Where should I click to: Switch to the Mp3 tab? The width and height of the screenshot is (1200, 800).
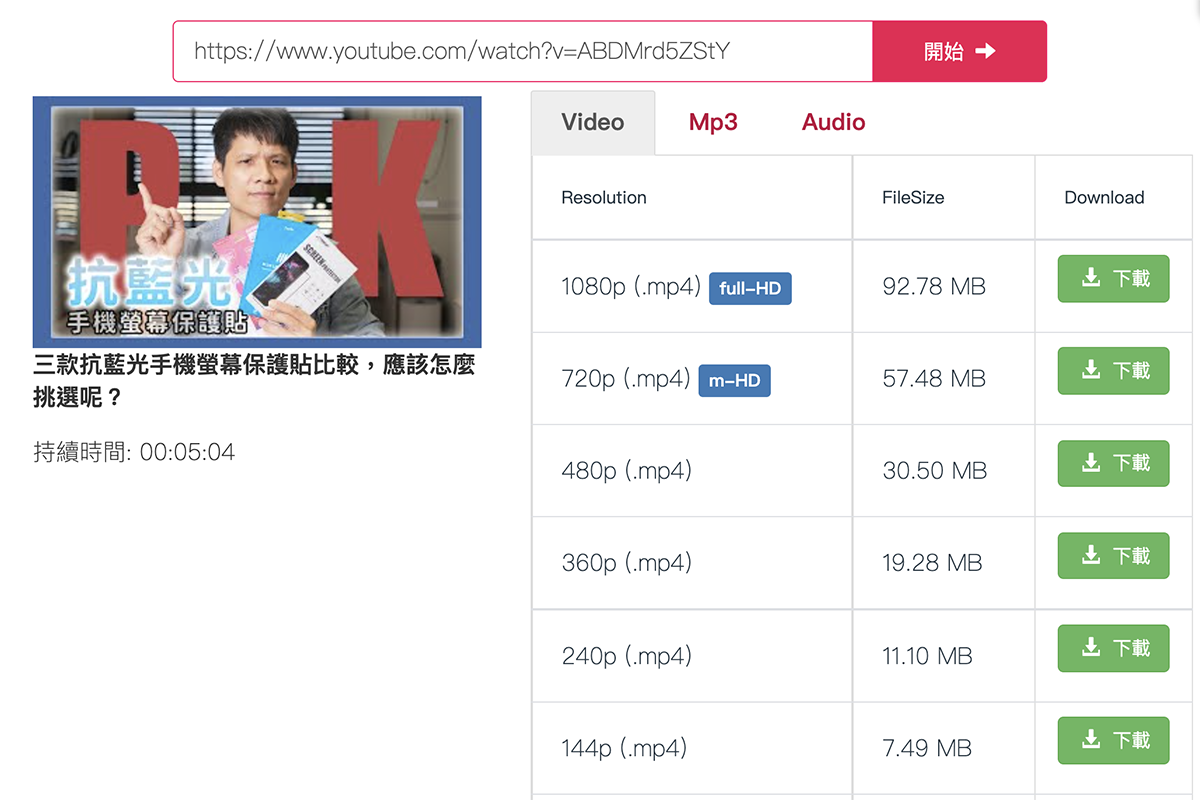click(x=712, y=122)
